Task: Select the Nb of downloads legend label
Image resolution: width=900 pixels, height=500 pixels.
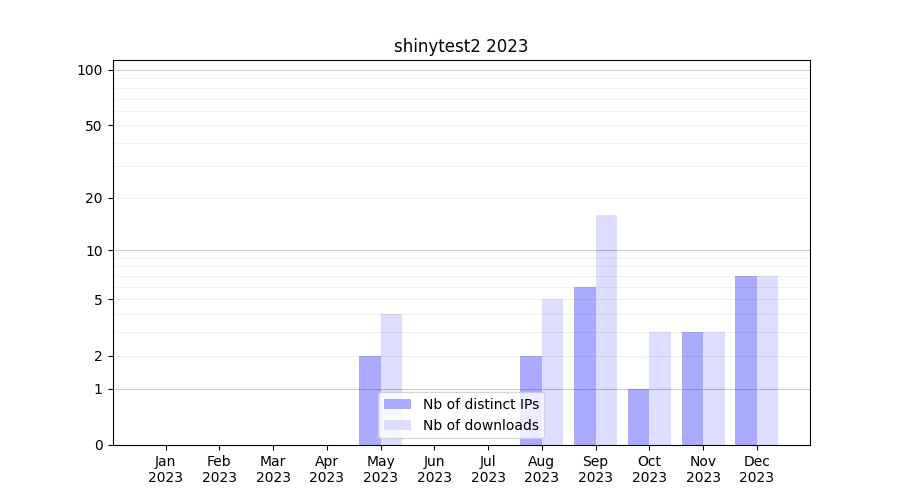Action: coord(480,425)
